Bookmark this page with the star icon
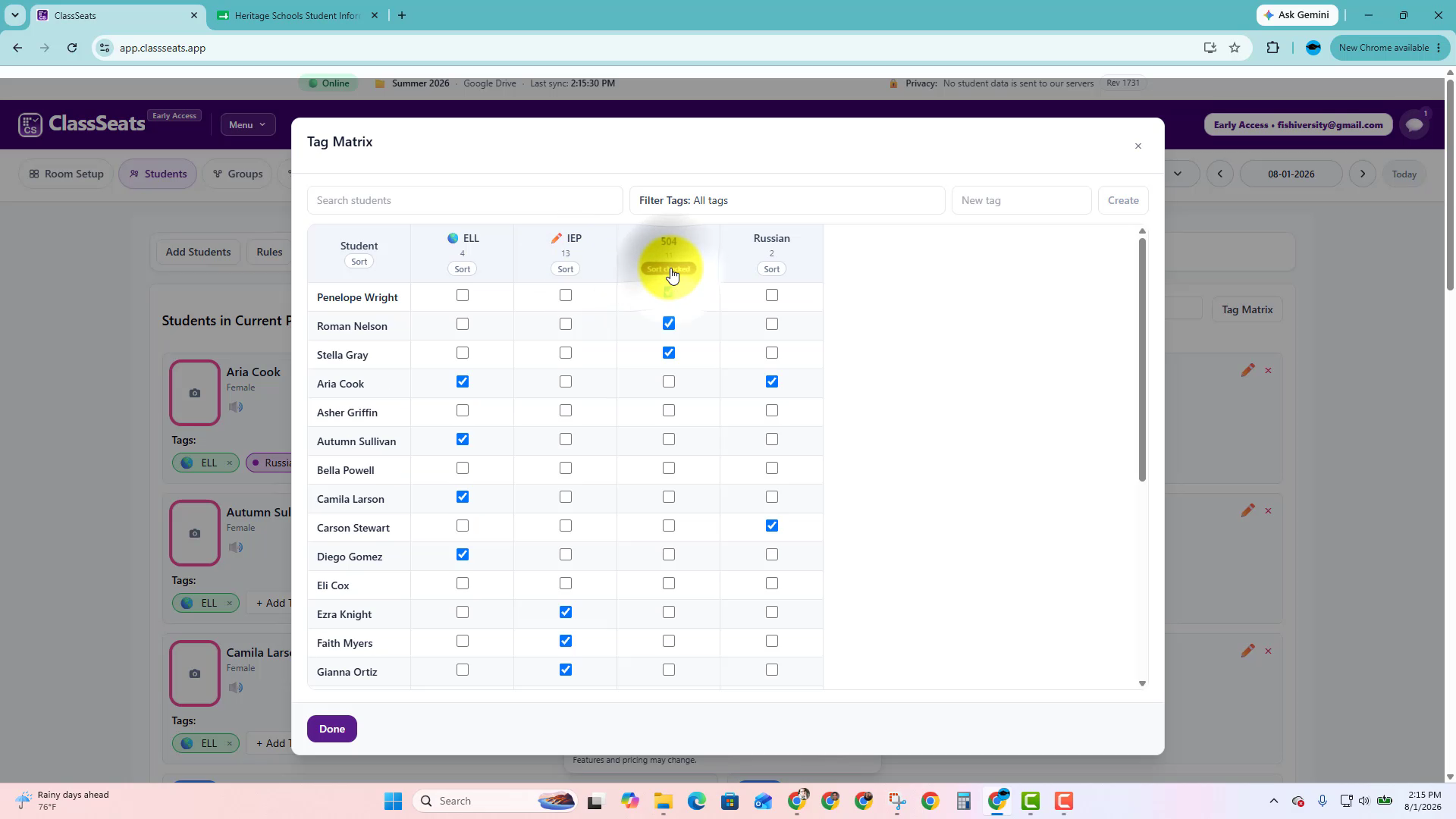The image size is (1456, 819). [1235, 48]
